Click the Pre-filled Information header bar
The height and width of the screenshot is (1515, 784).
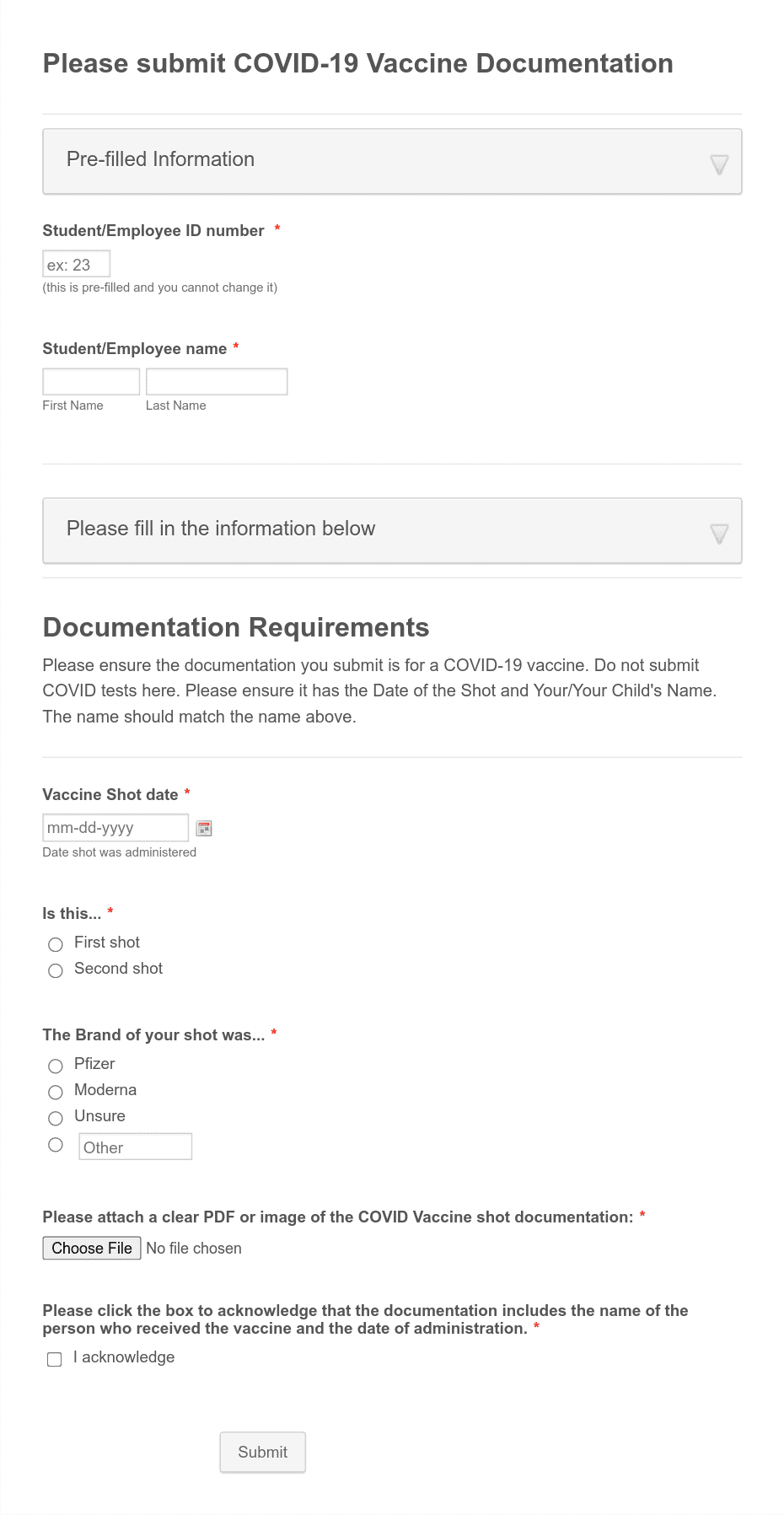pyautogui.click(x=392, y=161)
